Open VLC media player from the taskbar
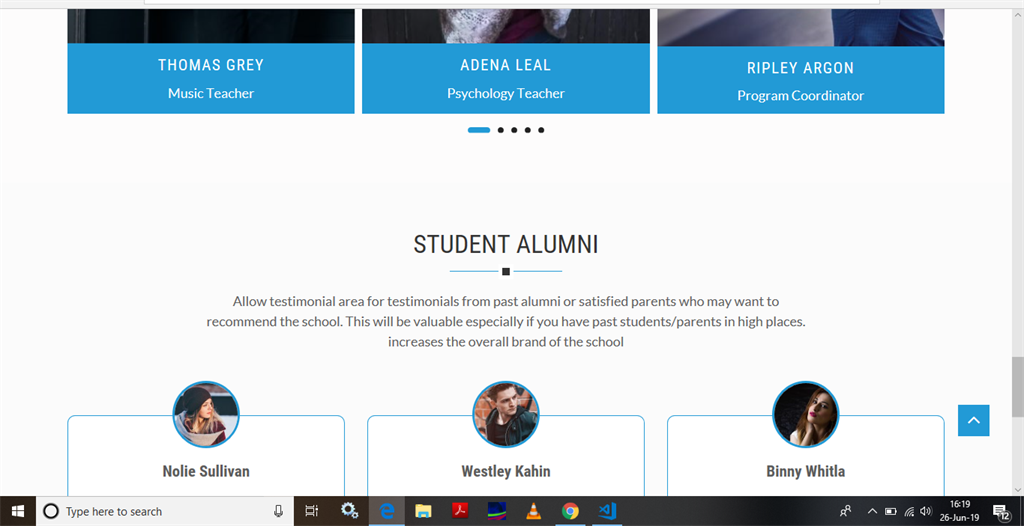The height and width of the screenshot is (526, 1024). pos(533,511)
